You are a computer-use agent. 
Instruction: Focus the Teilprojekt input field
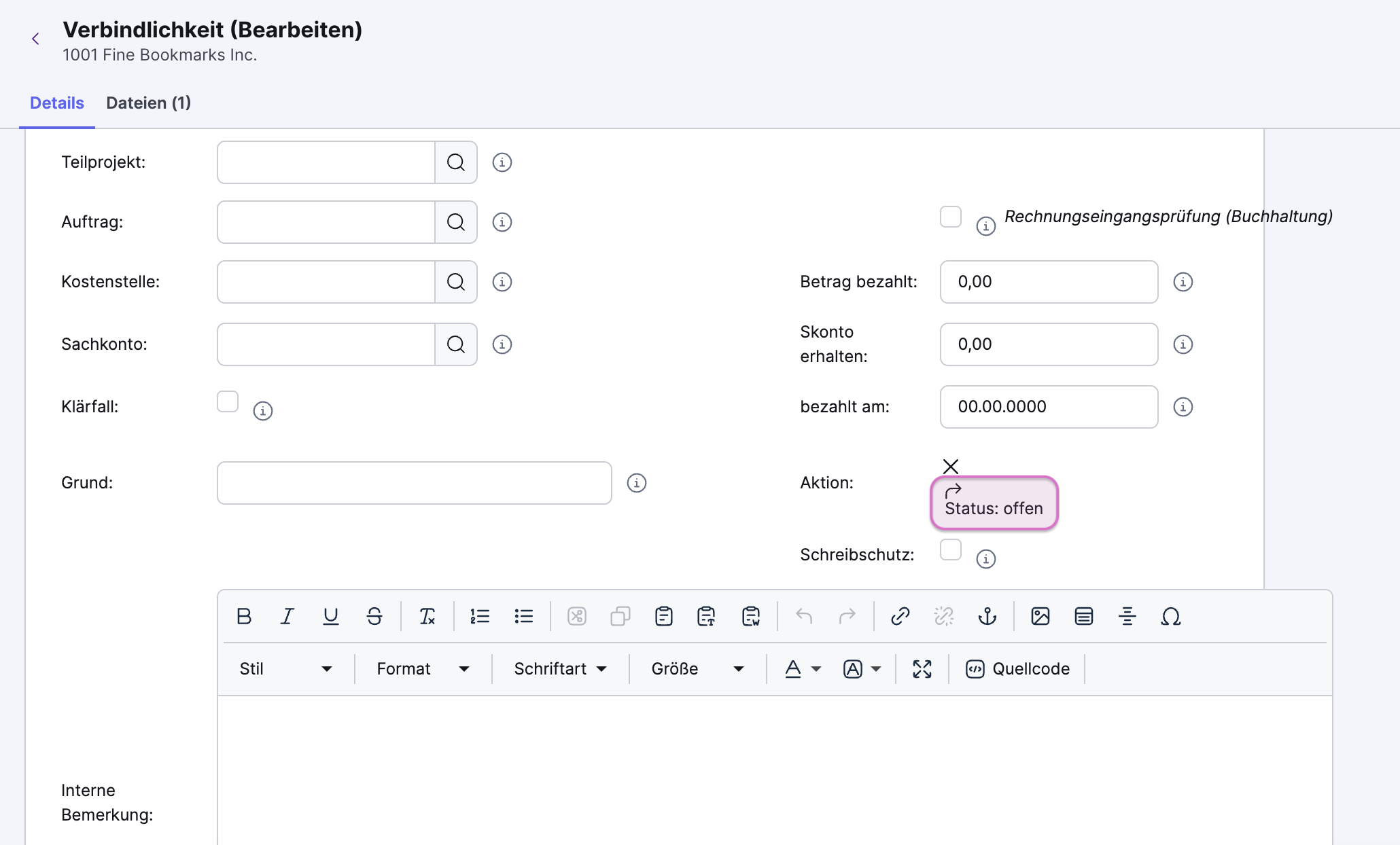[326, 162]
